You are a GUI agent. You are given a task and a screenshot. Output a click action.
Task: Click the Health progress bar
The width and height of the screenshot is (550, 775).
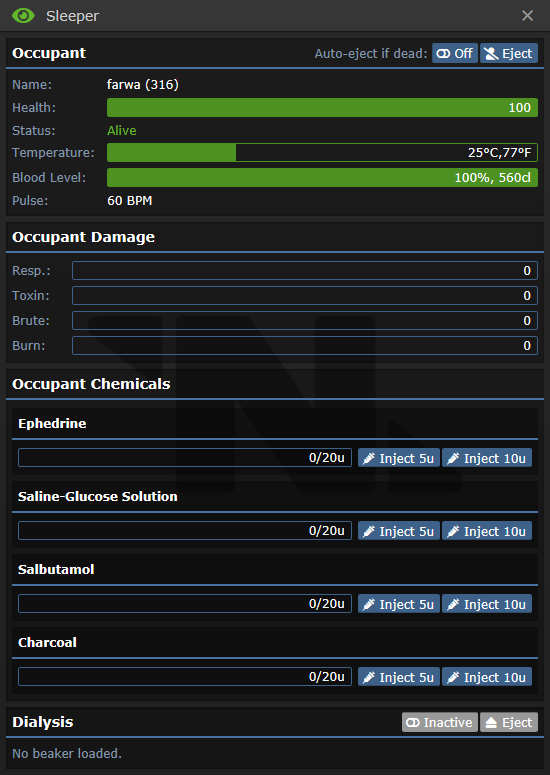[x=322, y=108]
